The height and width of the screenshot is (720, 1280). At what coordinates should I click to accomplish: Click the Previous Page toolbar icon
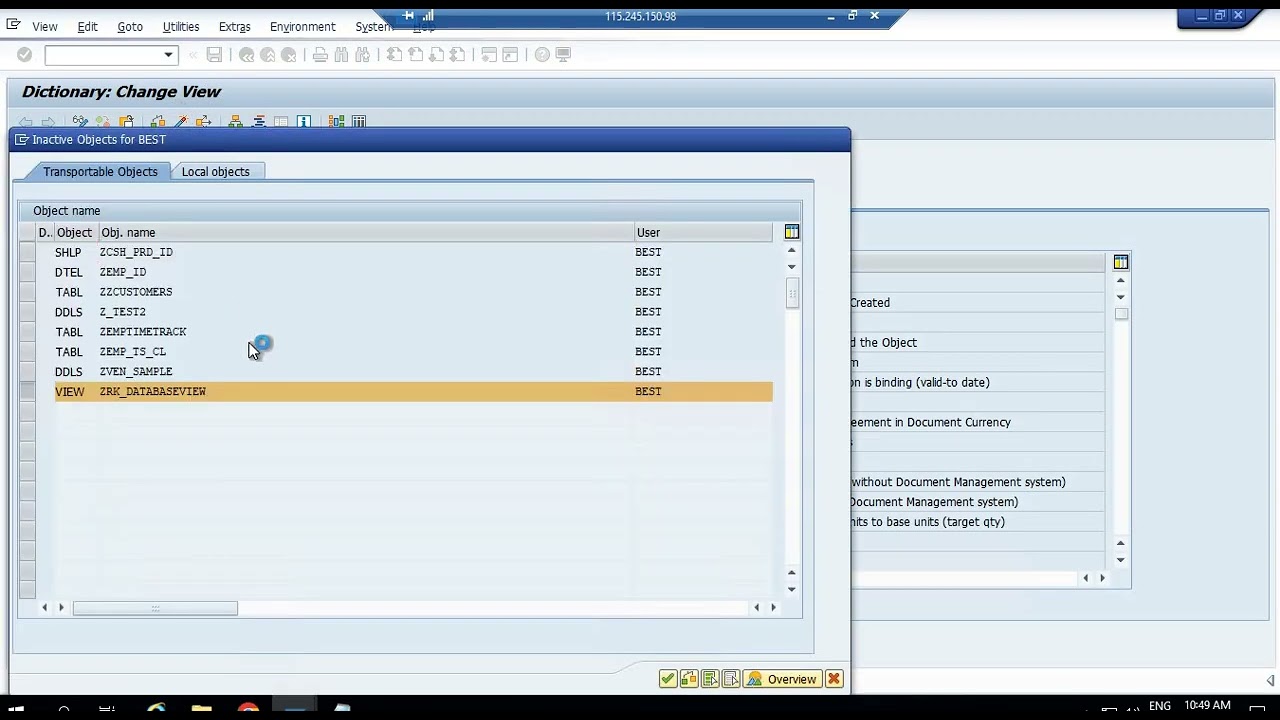[415, 55]
